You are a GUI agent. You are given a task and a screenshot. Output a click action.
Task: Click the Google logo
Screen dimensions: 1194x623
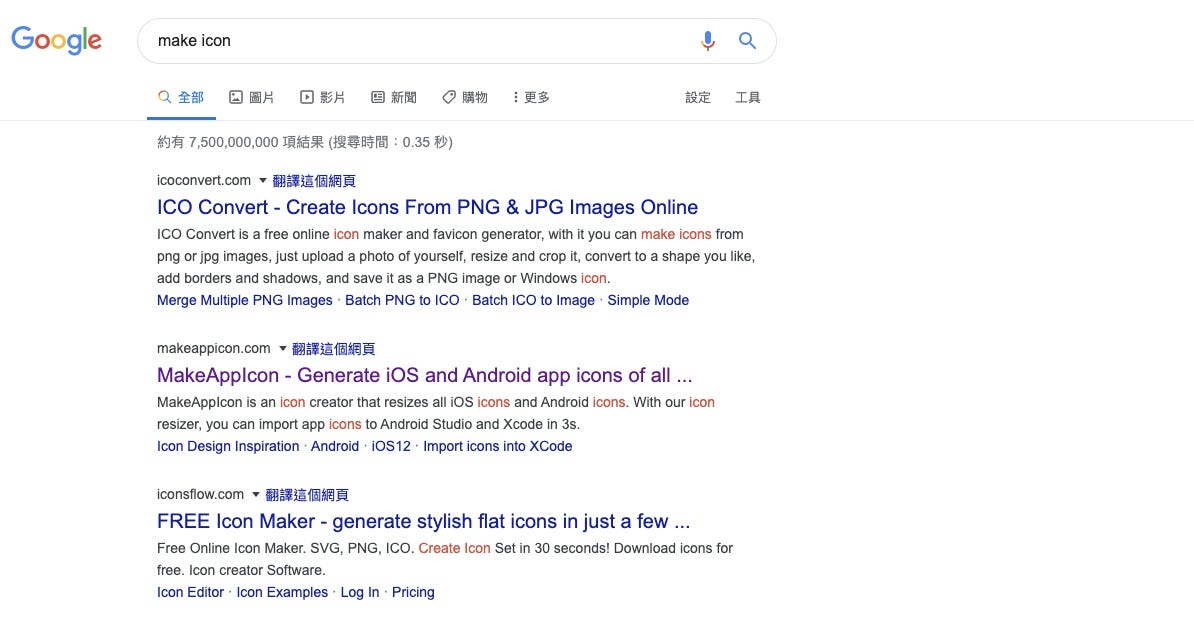coord(56,40)
